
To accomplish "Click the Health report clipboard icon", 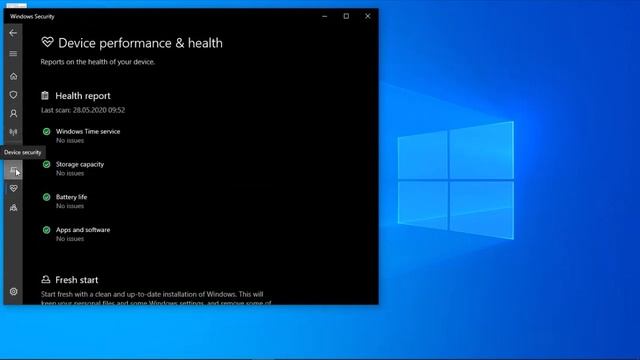I will click(45, 96).
